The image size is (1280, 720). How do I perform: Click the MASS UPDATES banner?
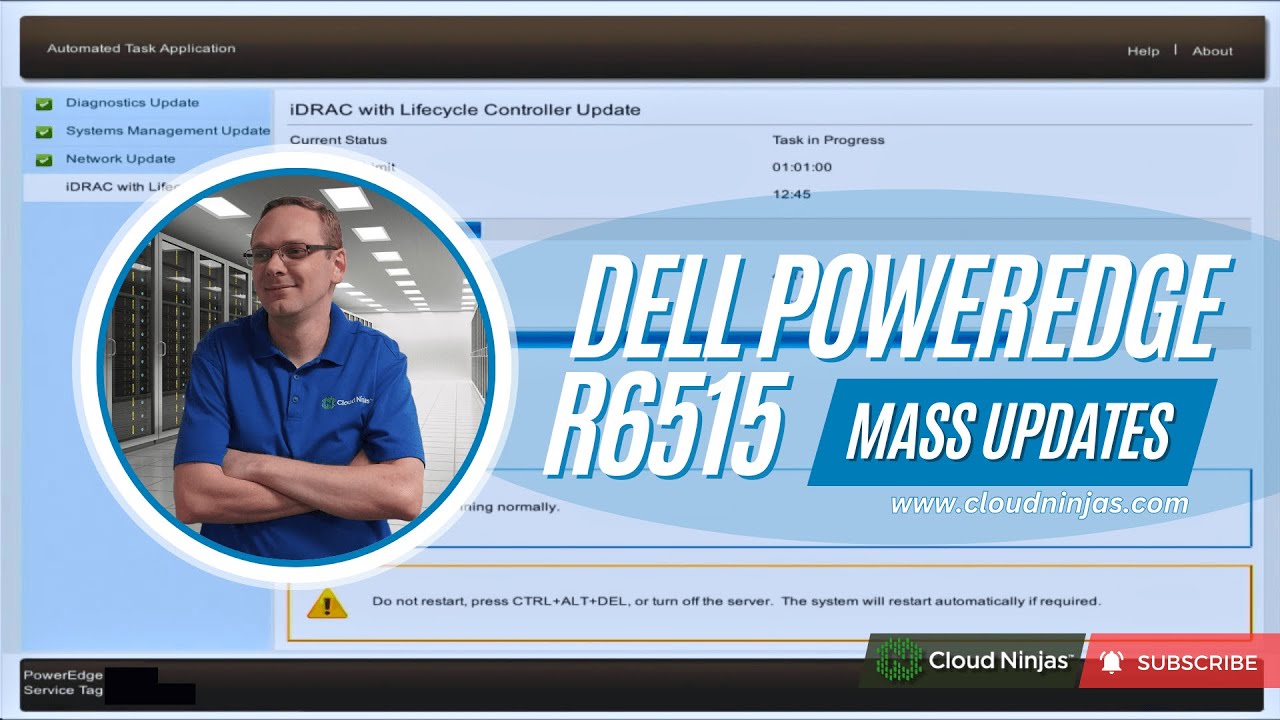(1012, 432)
